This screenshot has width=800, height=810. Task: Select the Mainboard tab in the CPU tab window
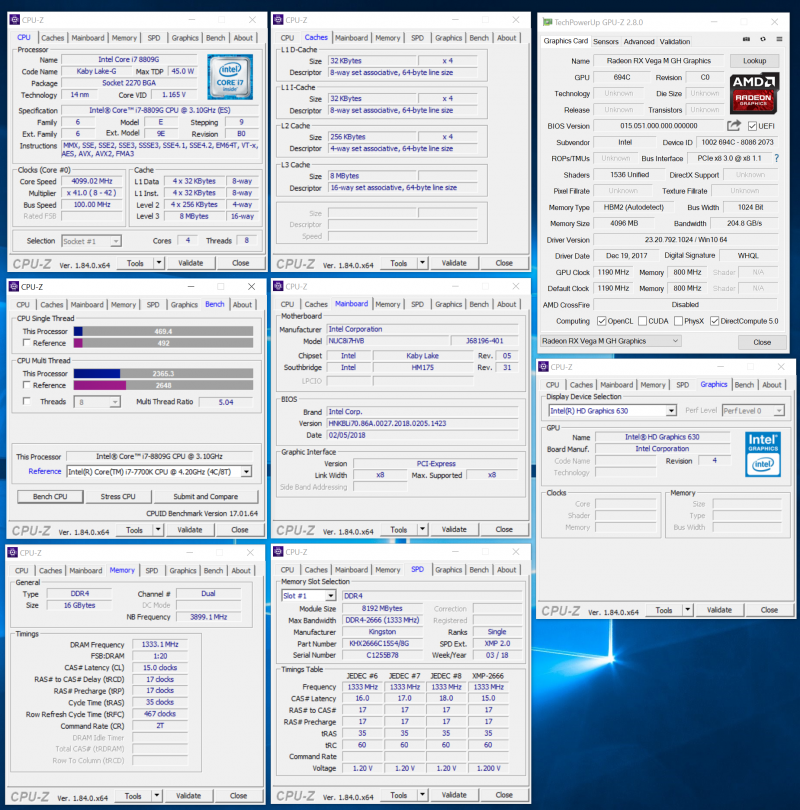click(88, 38)
